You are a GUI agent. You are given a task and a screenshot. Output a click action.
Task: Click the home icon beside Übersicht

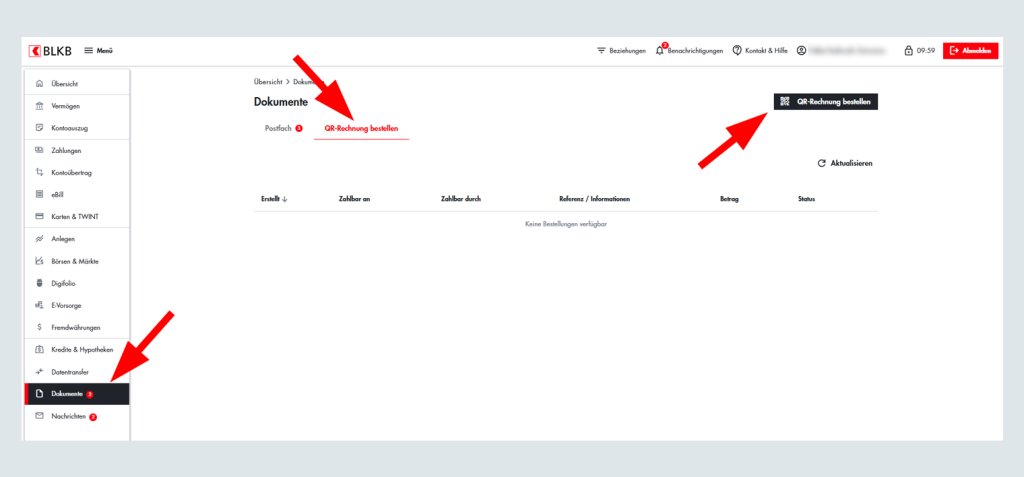(39, 84)
